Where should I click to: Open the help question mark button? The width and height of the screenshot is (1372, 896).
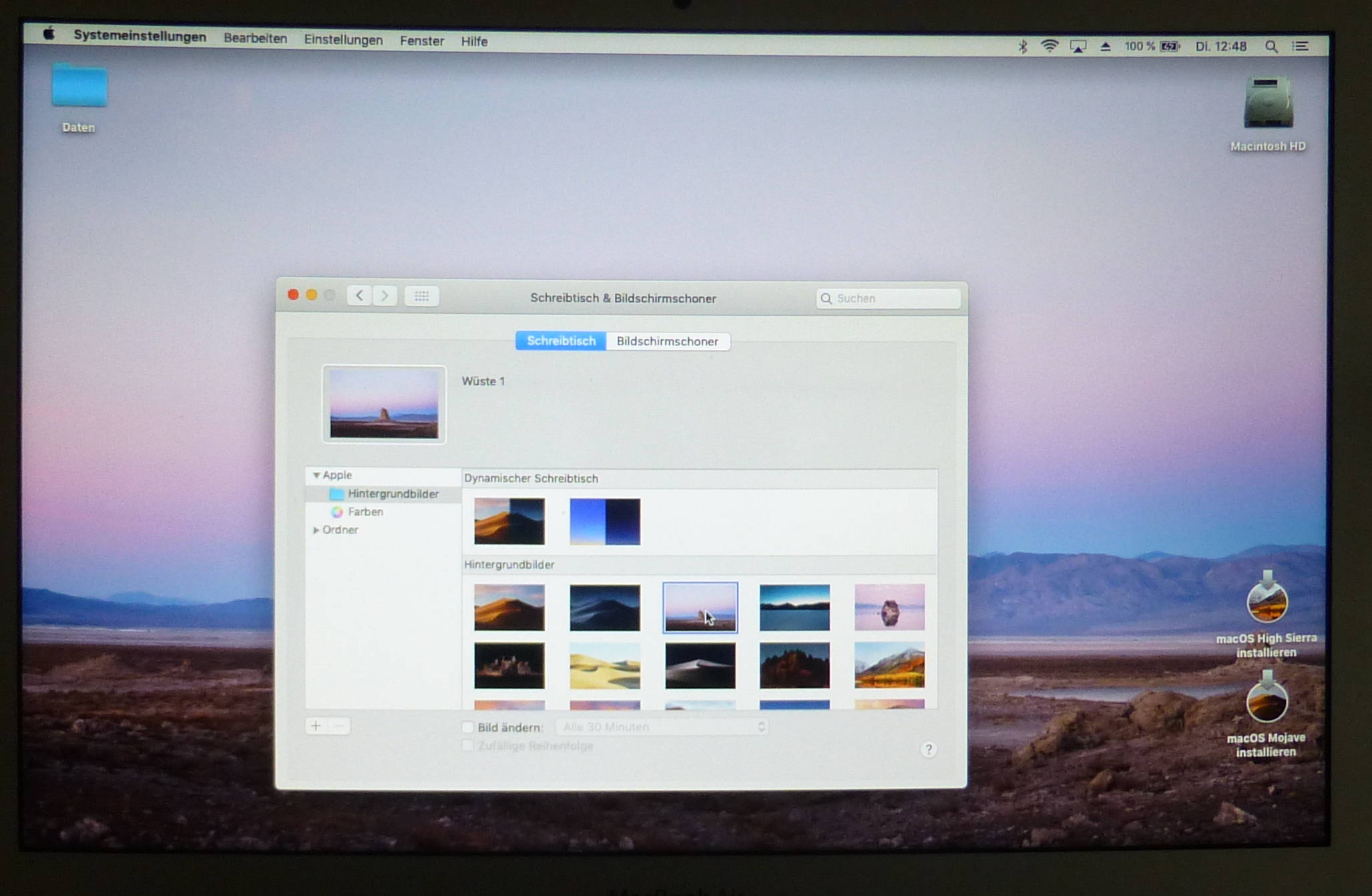928,749
